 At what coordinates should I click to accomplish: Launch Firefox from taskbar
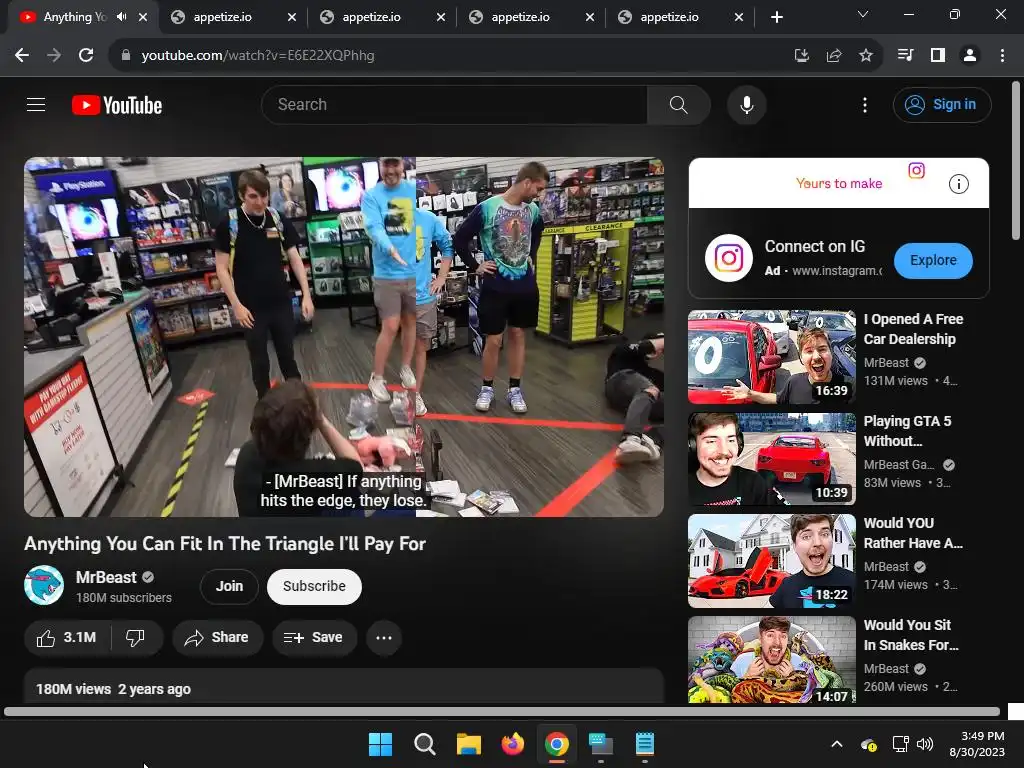point(513,744)
